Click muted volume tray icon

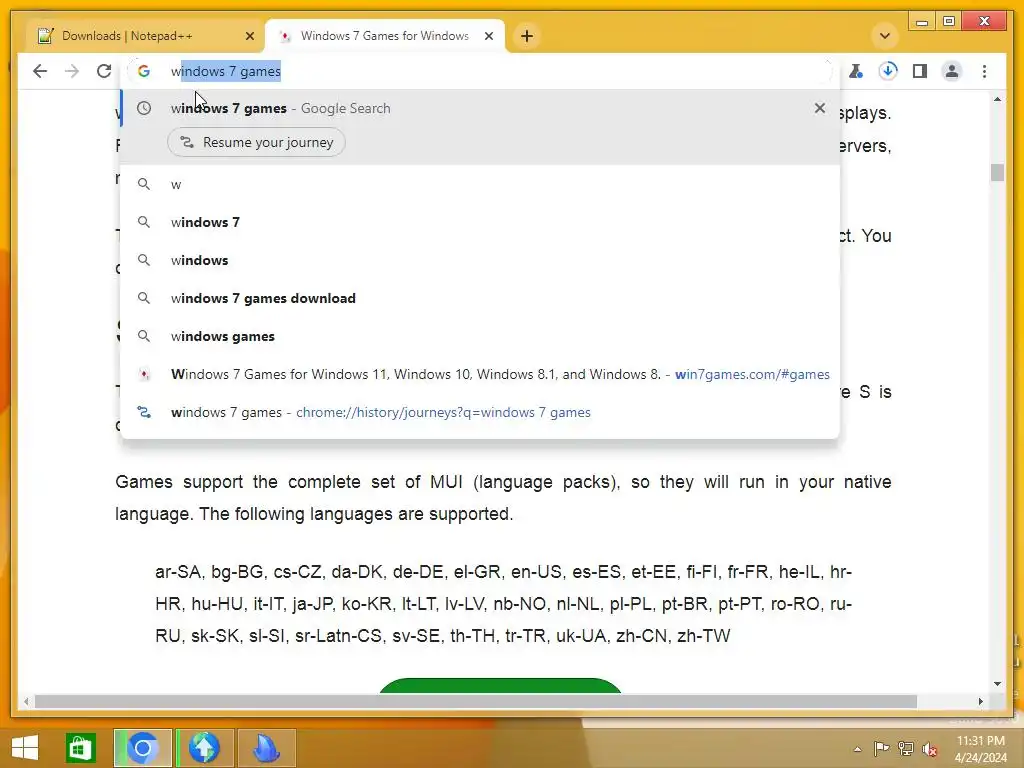tap(929, 749)
